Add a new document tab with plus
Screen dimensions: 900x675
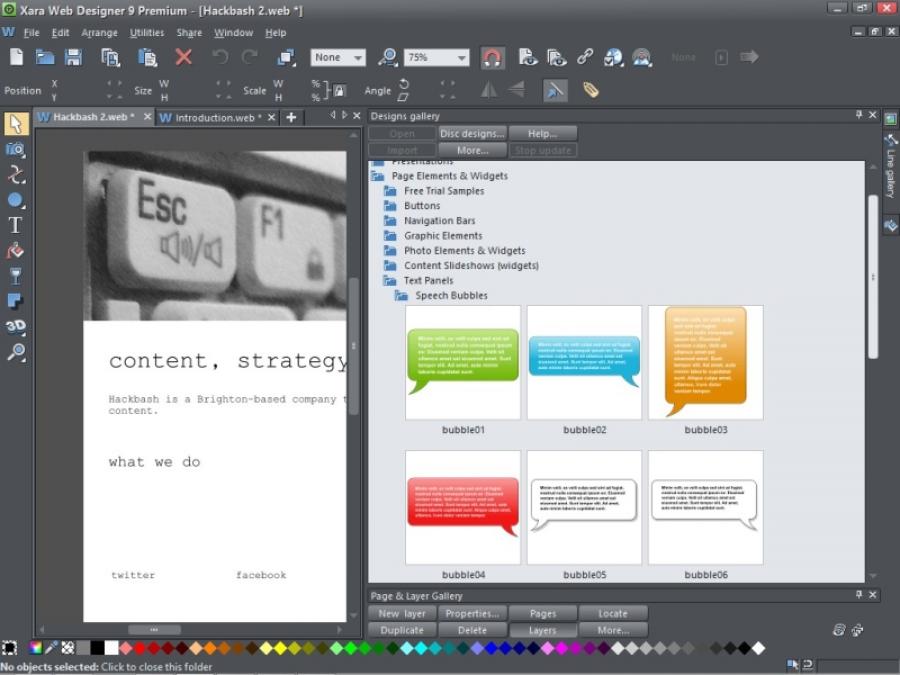tap(291, 118)
